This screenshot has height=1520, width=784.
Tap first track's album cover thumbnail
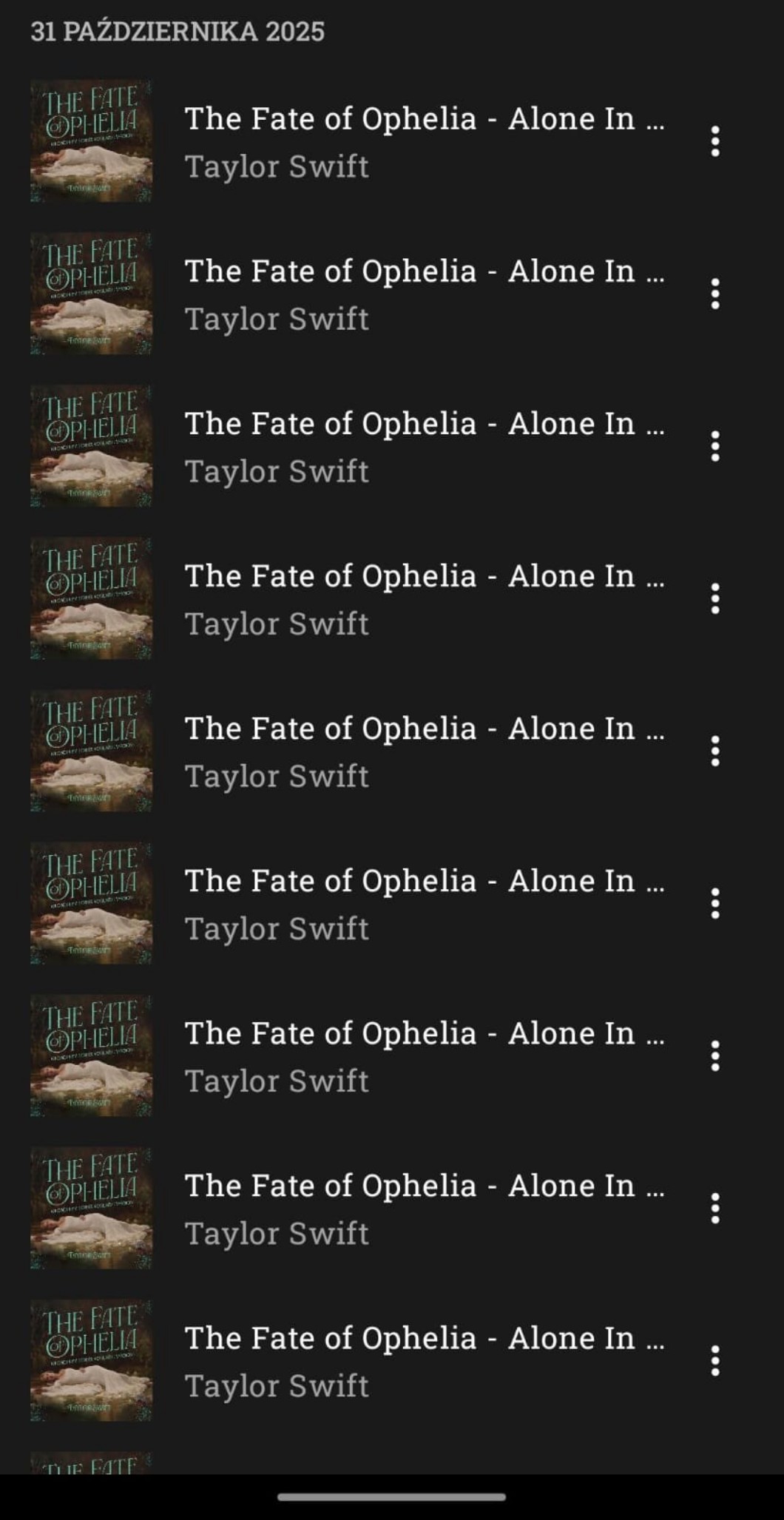pyautogui.click(x=91, y=141)
